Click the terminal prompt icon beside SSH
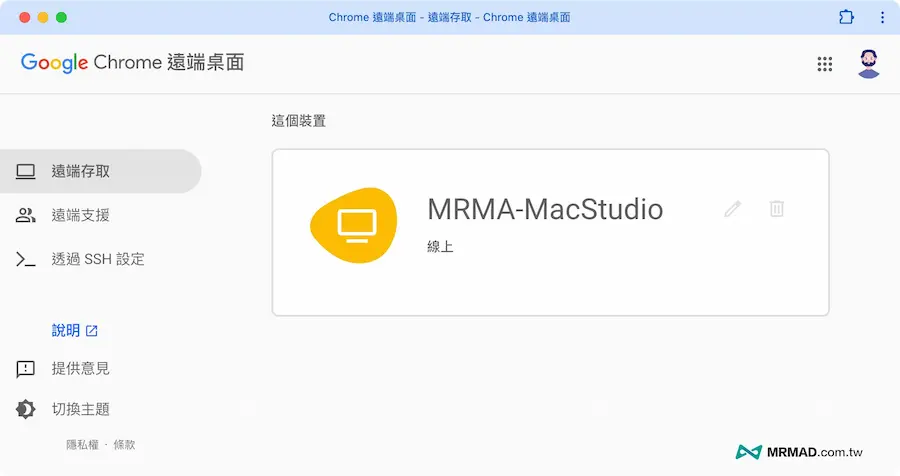The image size is (900, 476). coord(25,260)
